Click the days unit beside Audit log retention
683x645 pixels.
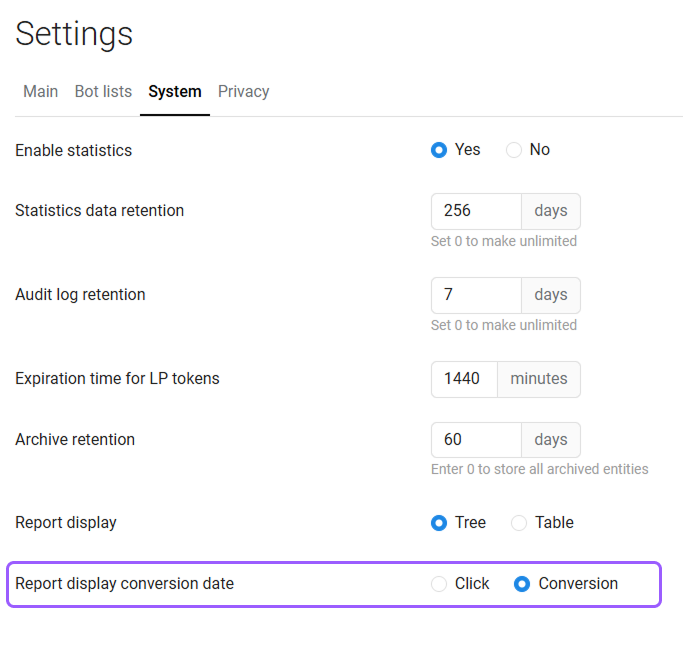(550, 295)
